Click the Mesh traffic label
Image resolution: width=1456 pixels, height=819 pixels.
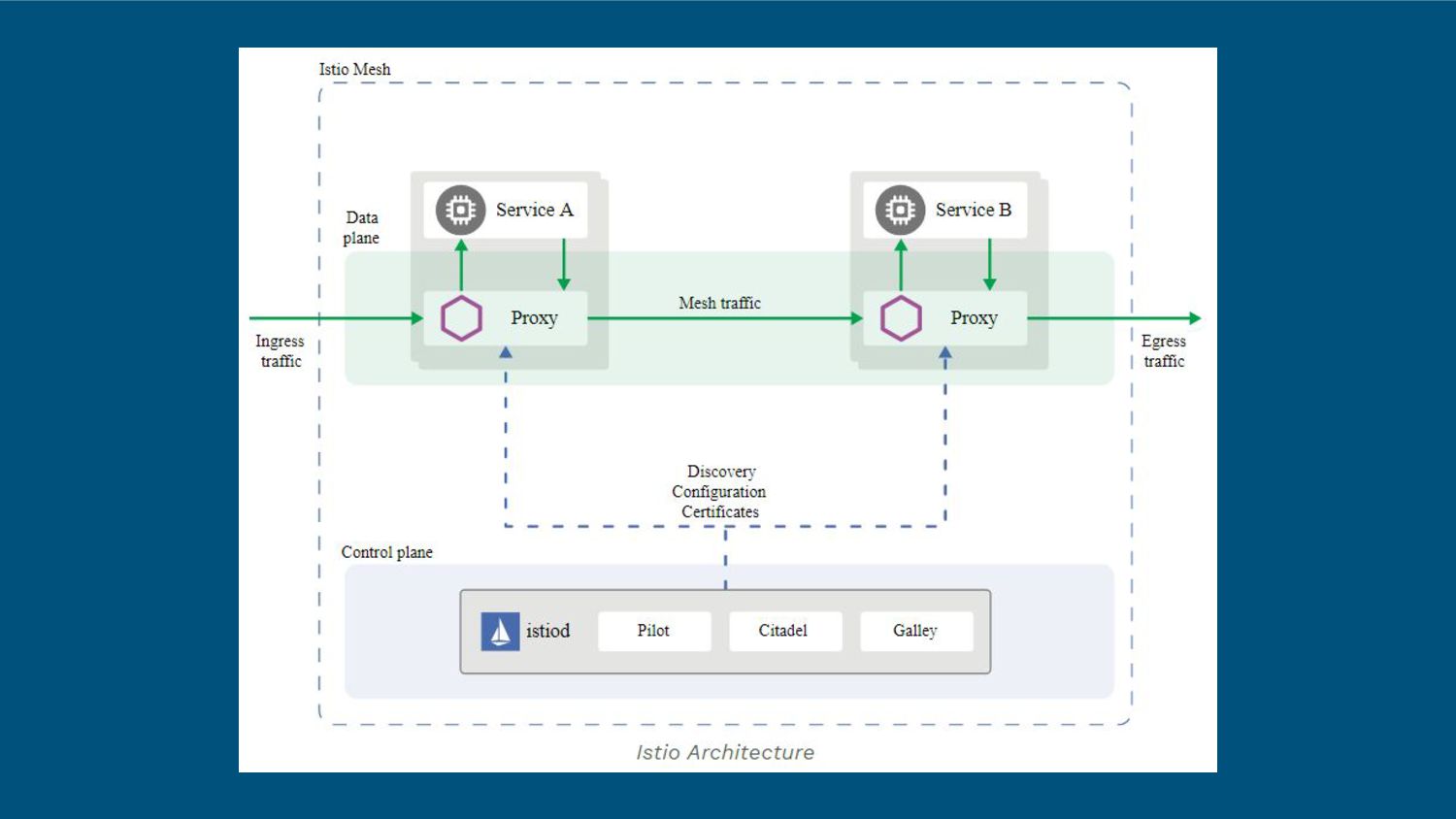(719, 303)
